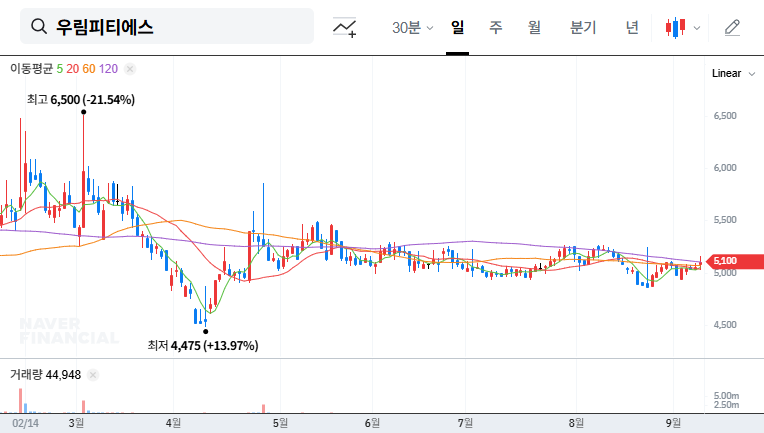The image size is (764, 433).
Task: Click the 5.00m volume axis label
Action: click(726, 395)
